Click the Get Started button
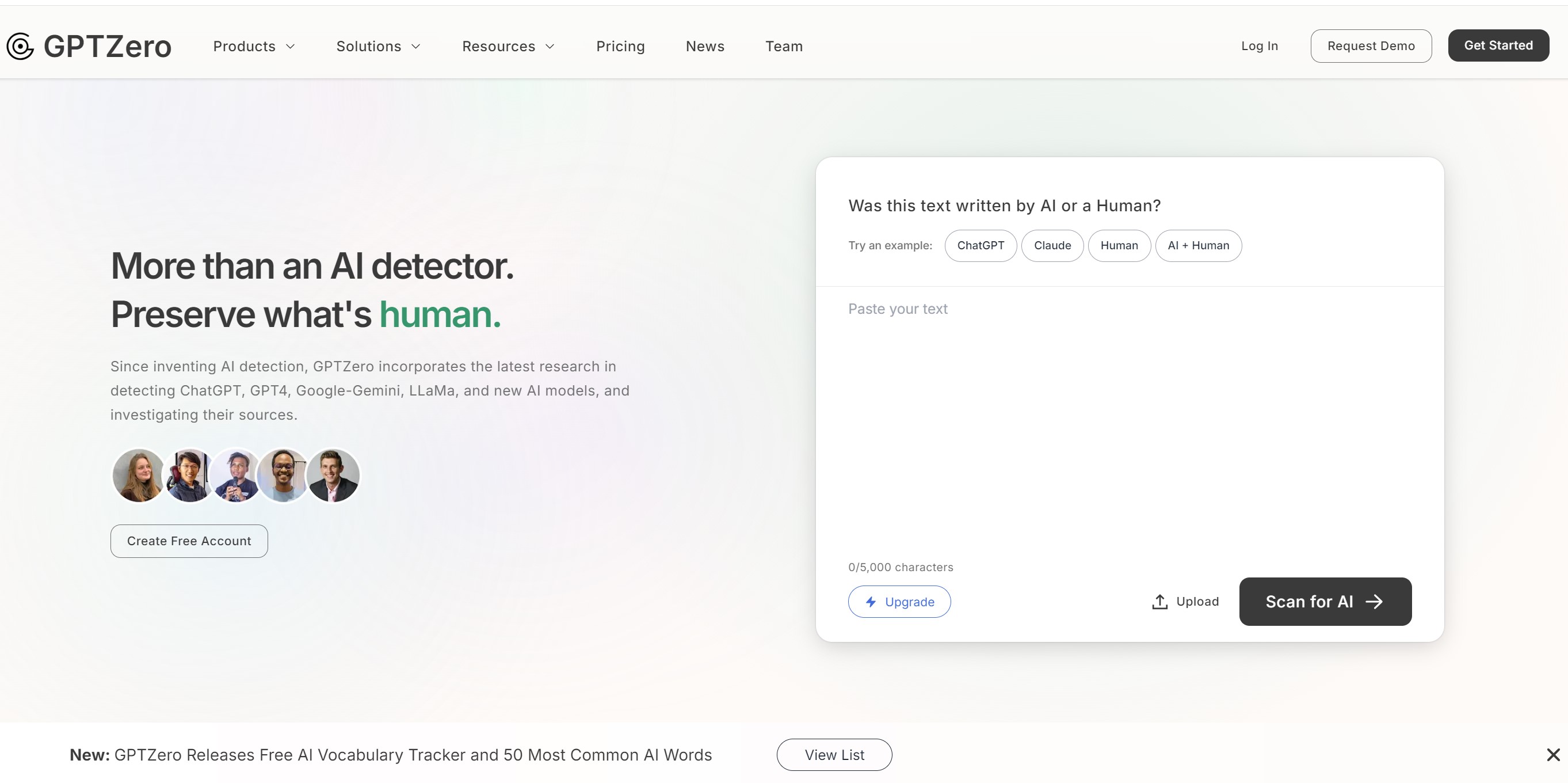Image resolution: width=1568 pixels, height=783 pixels. click(1498, 45)
